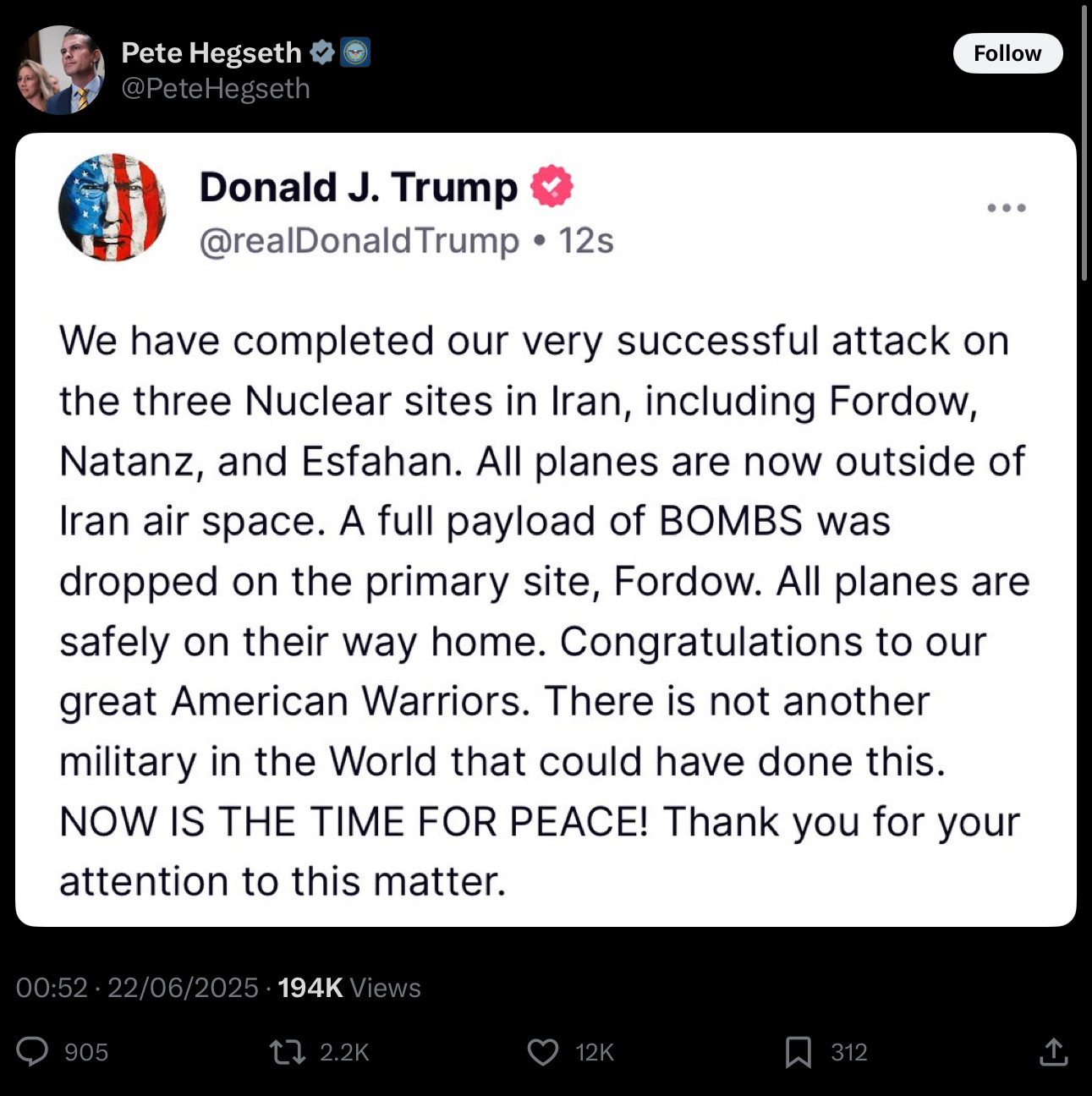This screenshot has width=1092, height=1096.
Task: Repost this post using the retweet icon
Action: point(287,1052)
